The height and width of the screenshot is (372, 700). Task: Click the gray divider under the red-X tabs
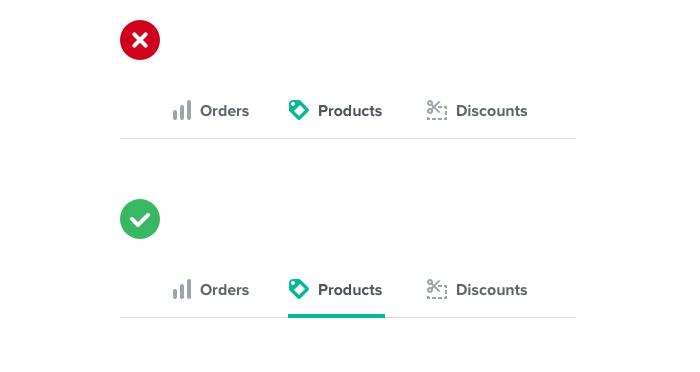pos(348,138)
